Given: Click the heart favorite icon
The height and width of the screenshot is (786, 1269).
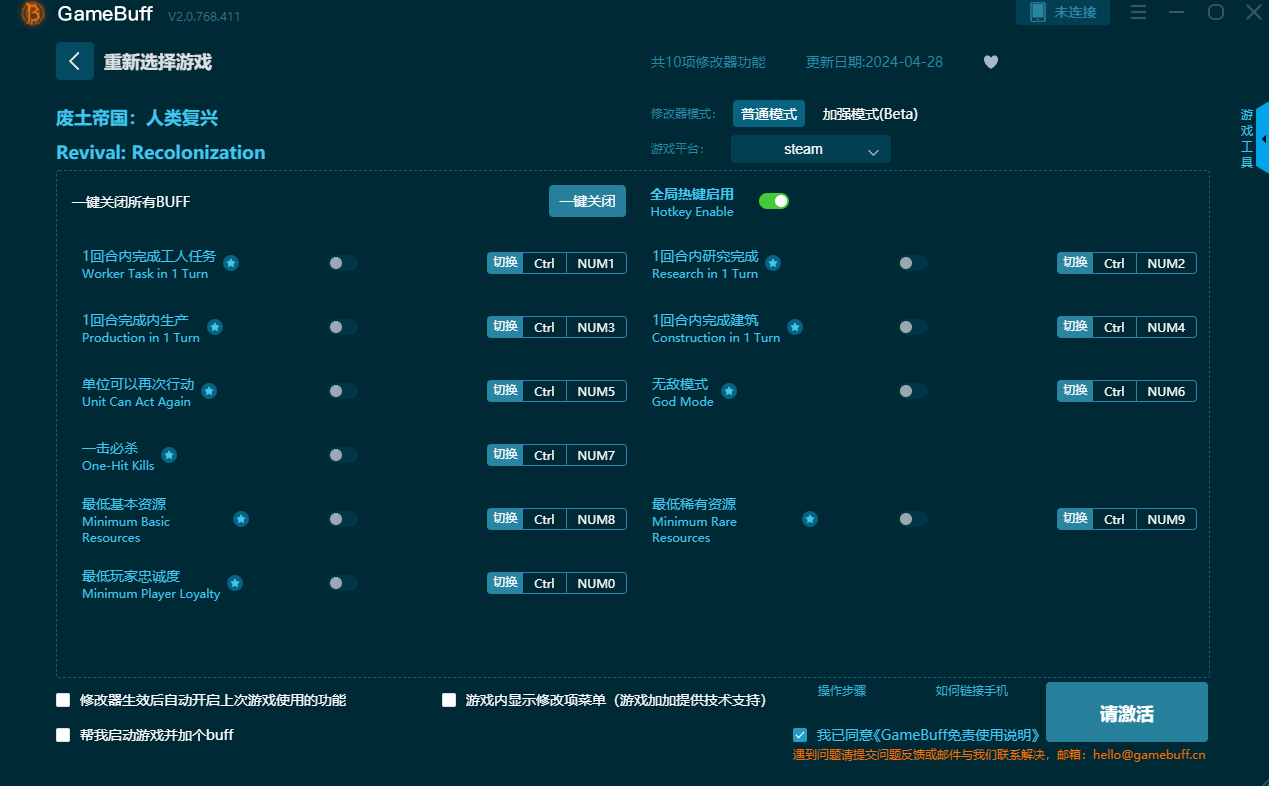Looking at the screenshot, I should [991, 62].
